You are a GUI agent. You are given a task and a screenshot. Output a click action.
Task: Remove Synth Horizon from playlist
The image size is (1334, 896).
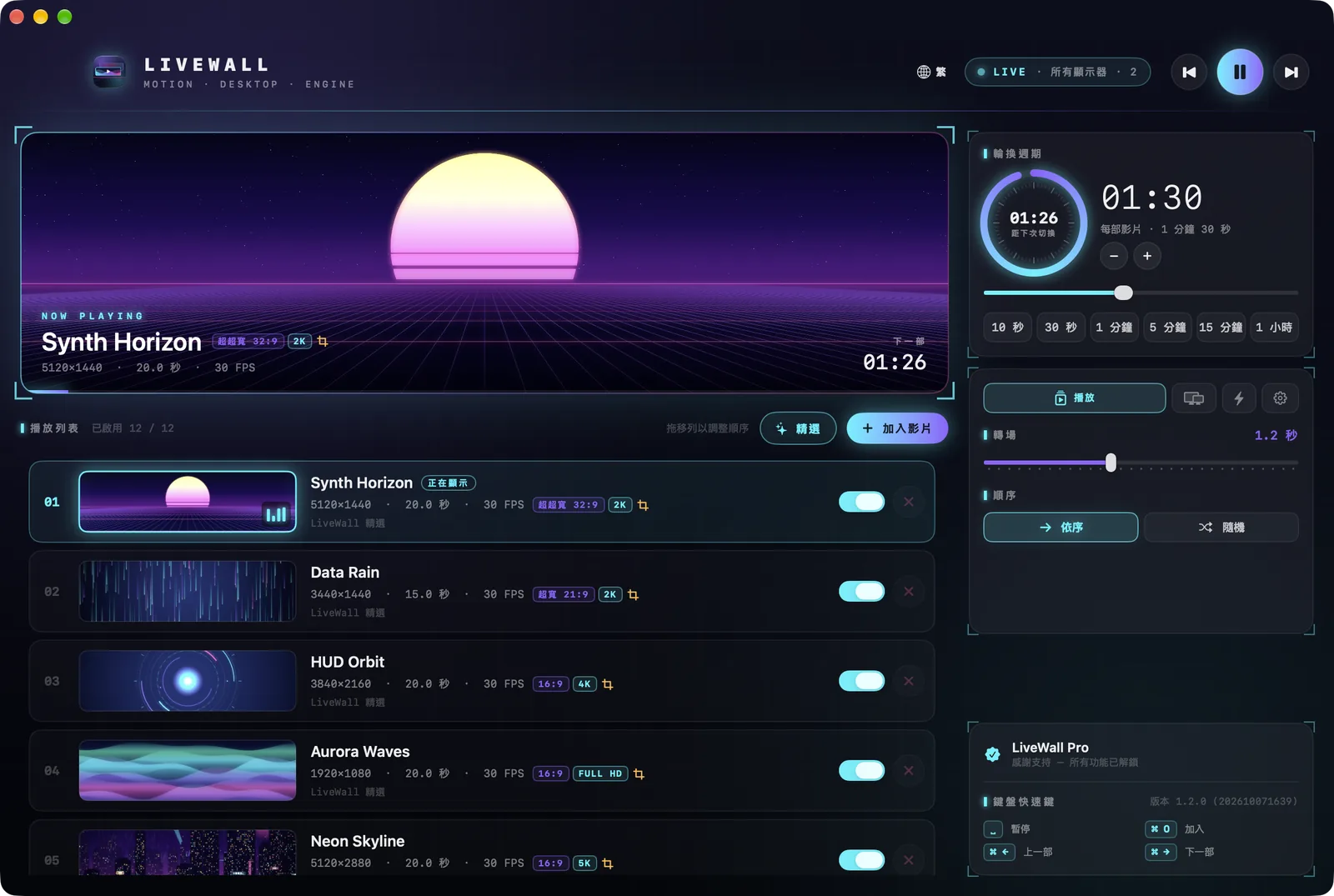click(909, 502)
